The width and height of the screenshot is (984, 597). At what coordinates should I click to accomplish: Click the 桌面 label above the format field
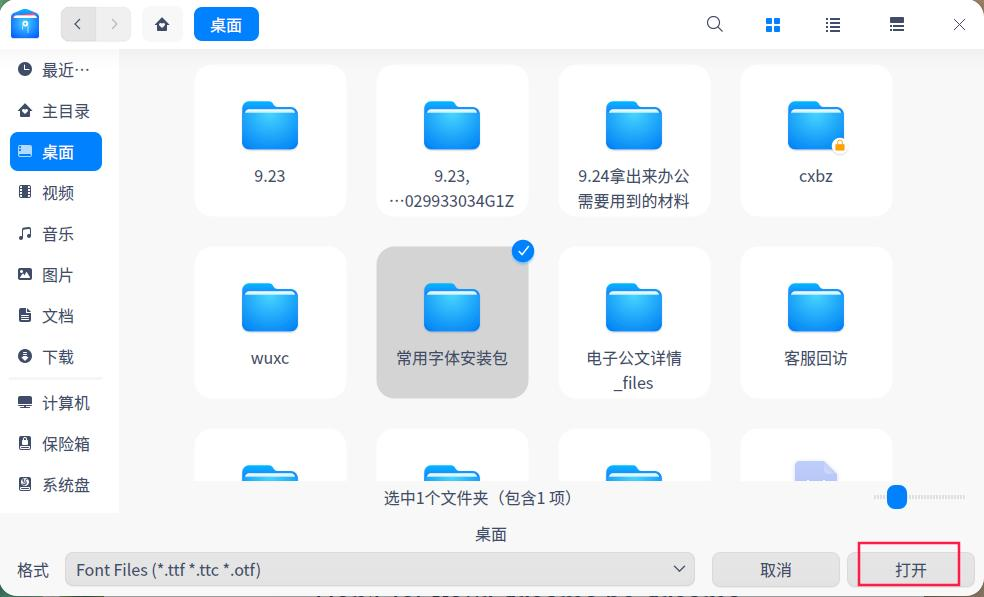coord(491,534)
